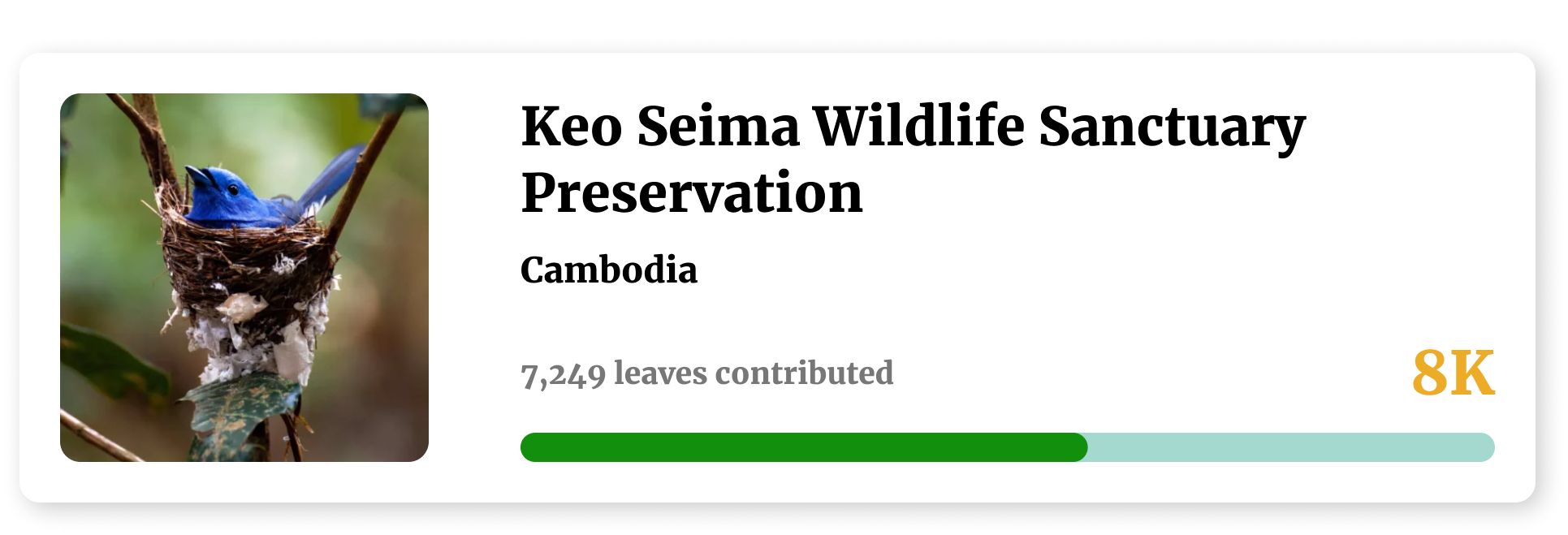Click the green filled portion of progress bar
Image resolution: width=1568 pixels, height=535 pixels.
[x=804, y=447]
